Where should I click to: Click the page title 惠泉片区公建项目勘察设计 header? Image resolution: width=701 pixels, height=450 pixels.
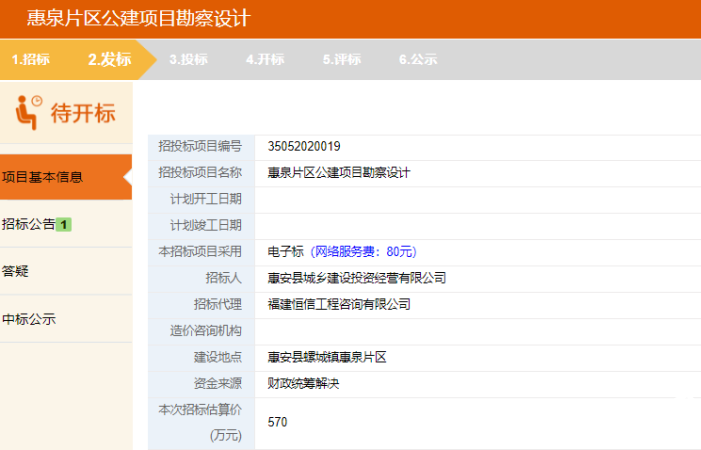[x=138, y=18]
